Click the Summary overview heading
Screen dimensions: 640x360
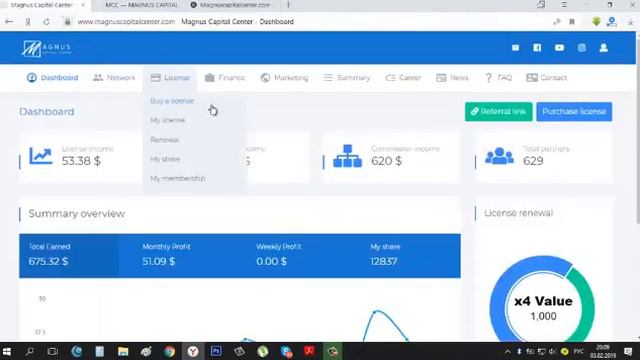[x=76, y=213]
